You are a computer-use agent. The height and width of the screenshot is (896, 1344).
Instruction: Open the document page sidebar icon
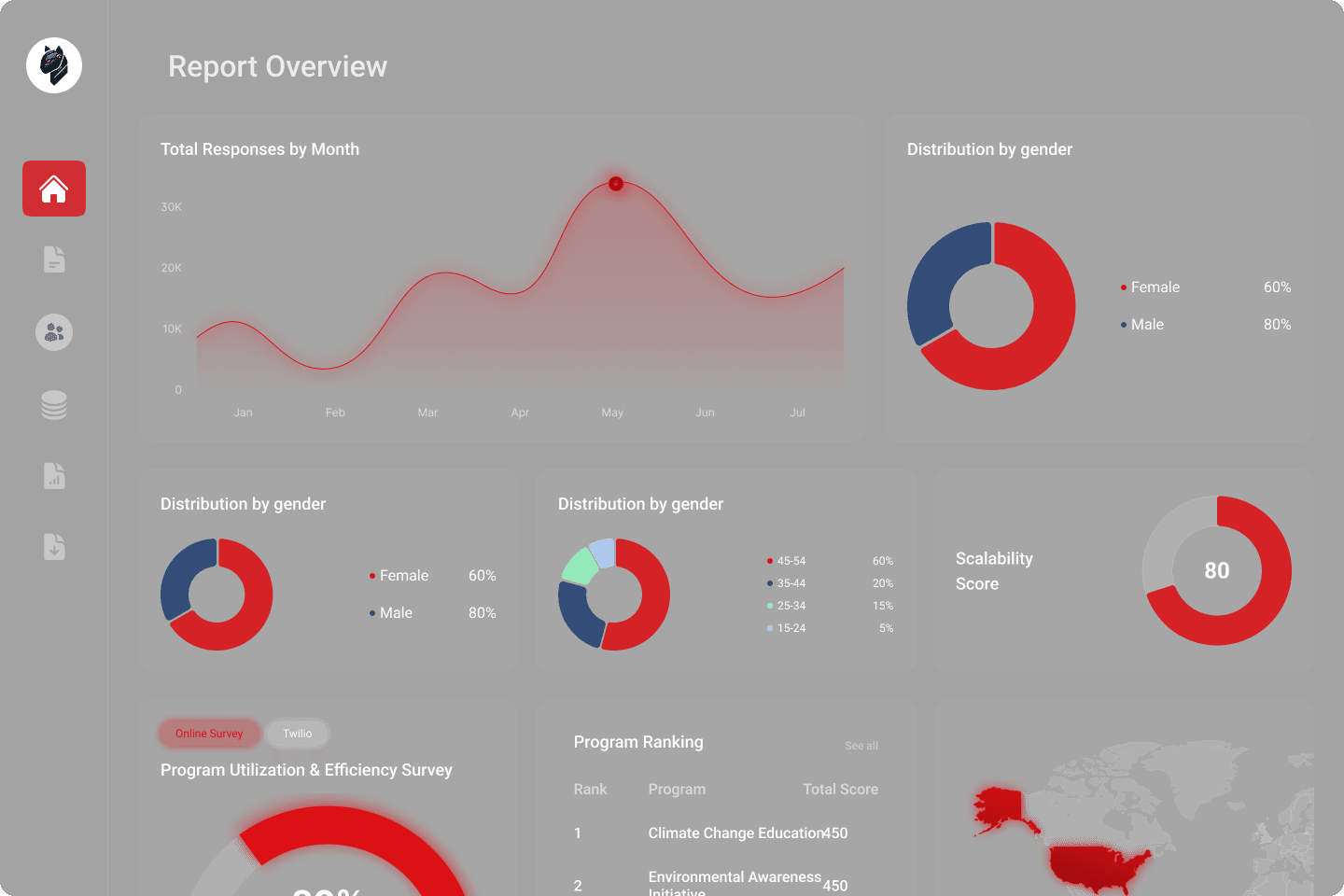pos(54,259)
